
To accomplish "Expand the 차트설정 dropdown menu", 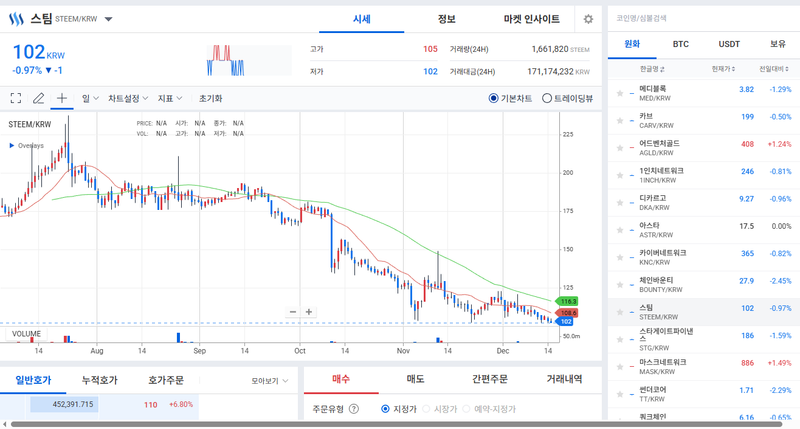I will tap(128, 98).
